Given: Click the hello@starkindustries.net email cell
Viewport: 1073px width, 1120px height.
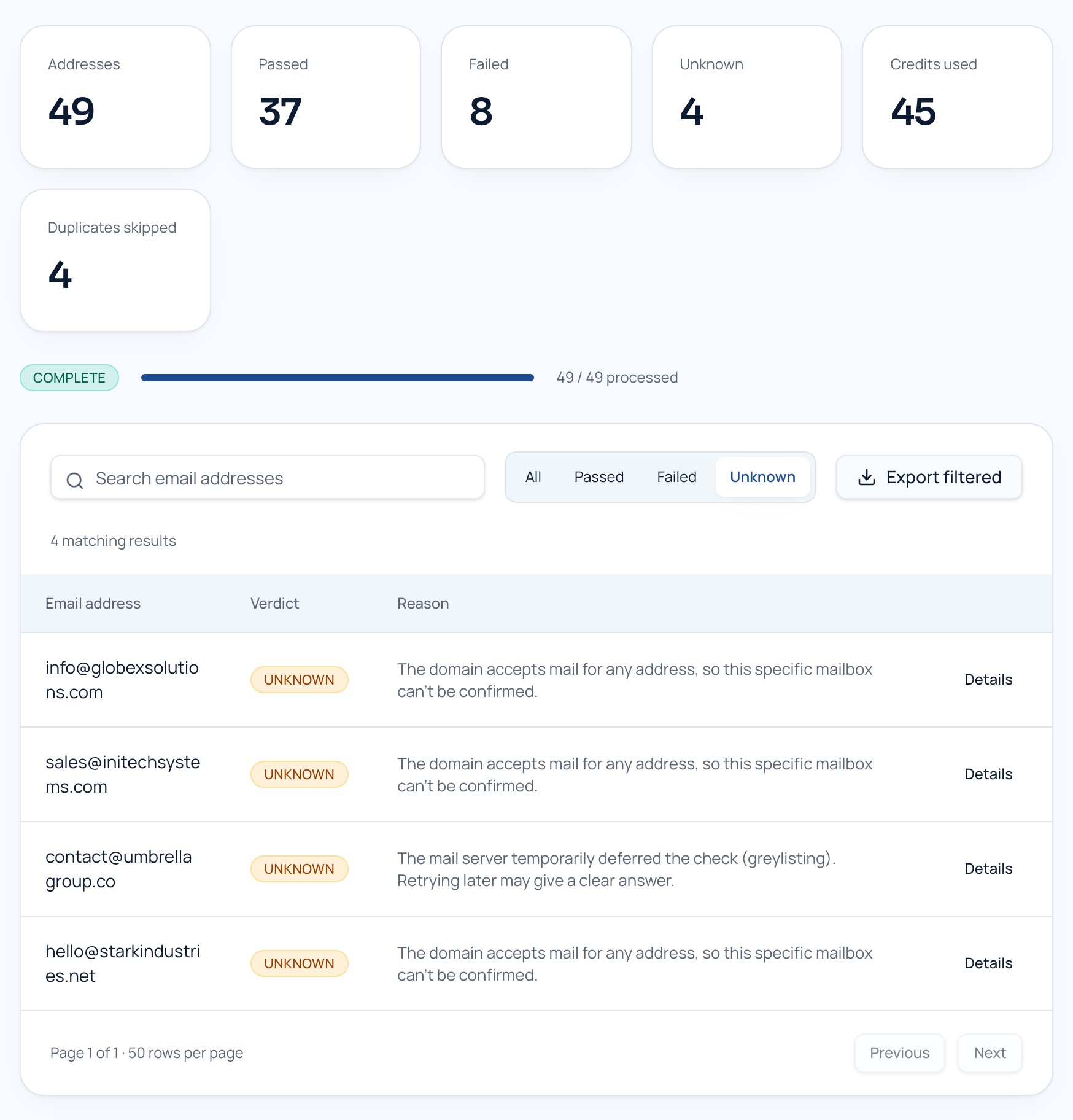Looking at the screenshot, I should coord(123,963).
